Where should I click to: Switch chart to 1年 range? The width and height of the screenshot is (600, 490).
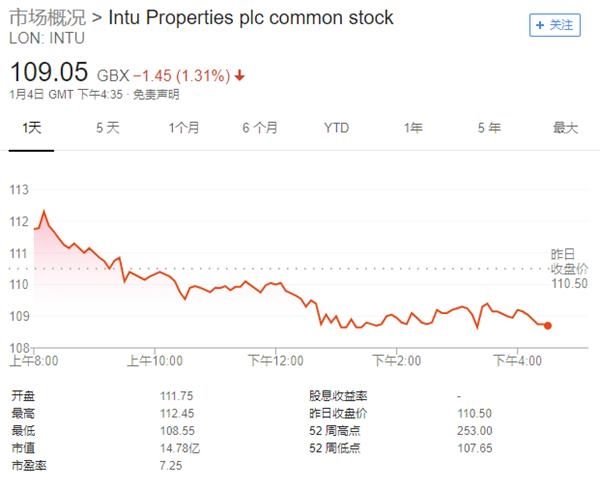pyautogui.click(x=413, y=127)
